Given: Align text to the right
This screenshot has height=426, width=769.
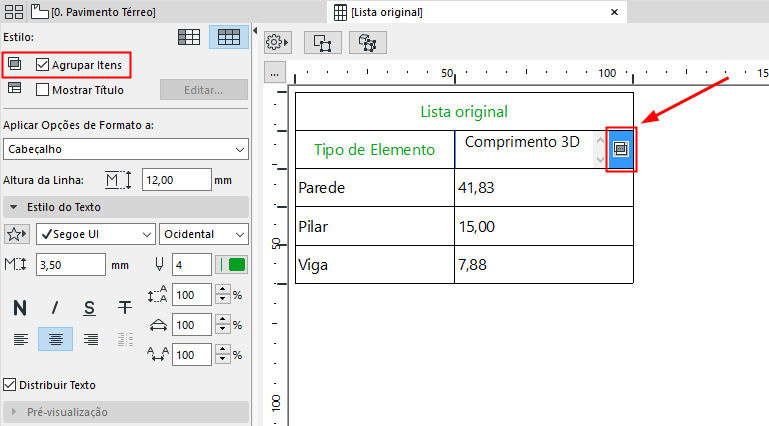Looking at the screenshot, I should click(90, 339).
